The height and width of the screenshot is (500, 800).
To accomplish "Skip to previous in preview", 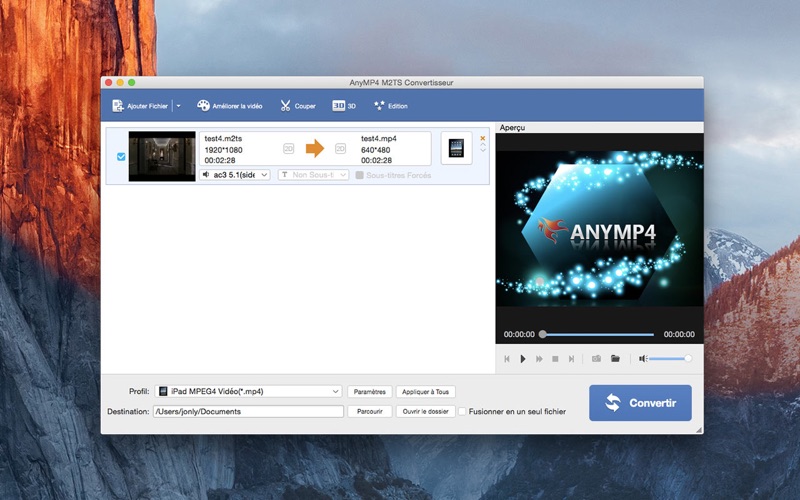I will 507,359.
